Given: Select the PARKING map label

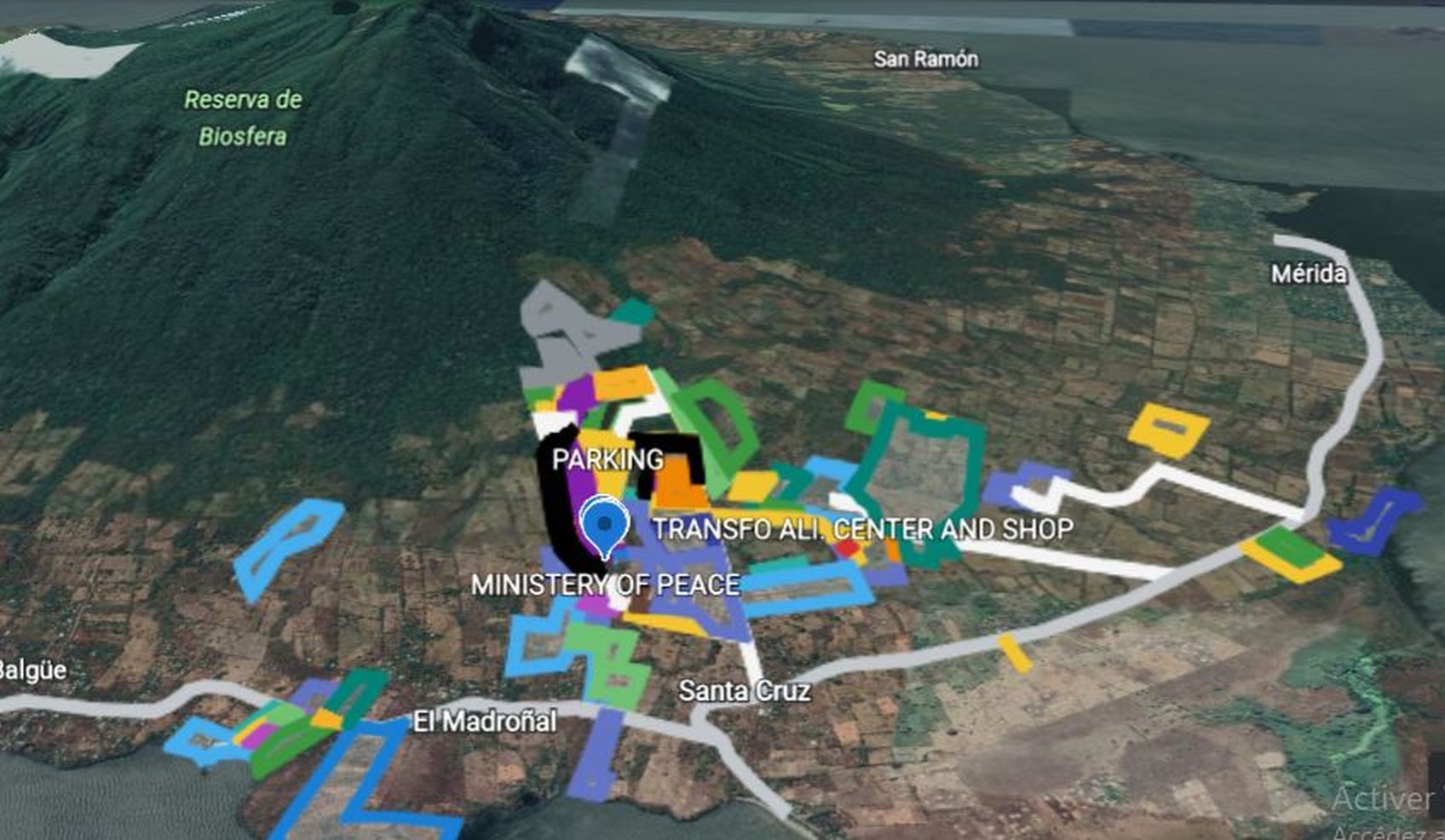Looking at the screenshot, I should coord(607,459).
